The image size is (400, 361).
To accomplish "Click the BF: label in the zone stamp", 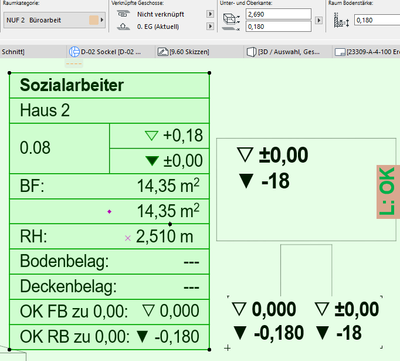I will pyautogui.click(x=32, y=186).
